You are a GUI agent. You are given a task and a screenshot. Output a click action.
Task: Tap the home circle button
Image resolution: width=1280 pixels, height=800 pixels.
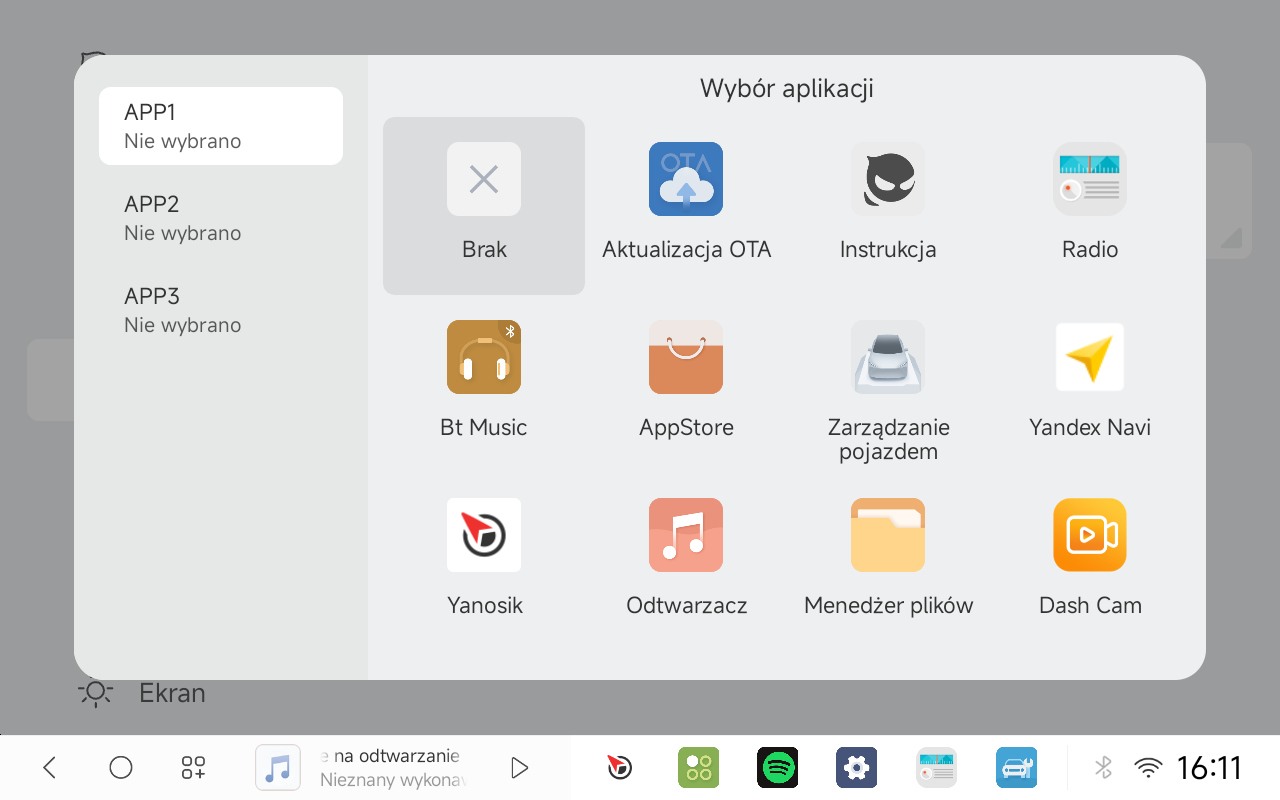[x=121, y=767]
